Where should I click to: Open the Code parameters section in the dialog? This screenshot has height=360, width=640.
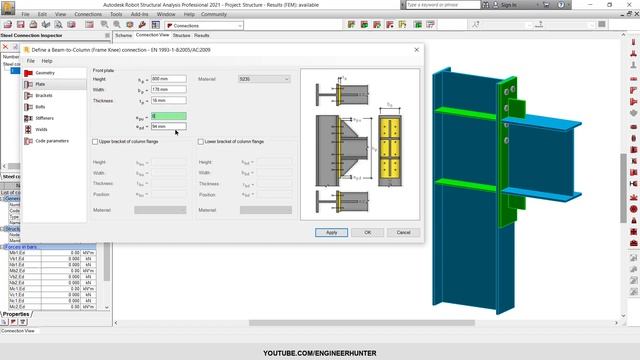click(x=52, y=141)
